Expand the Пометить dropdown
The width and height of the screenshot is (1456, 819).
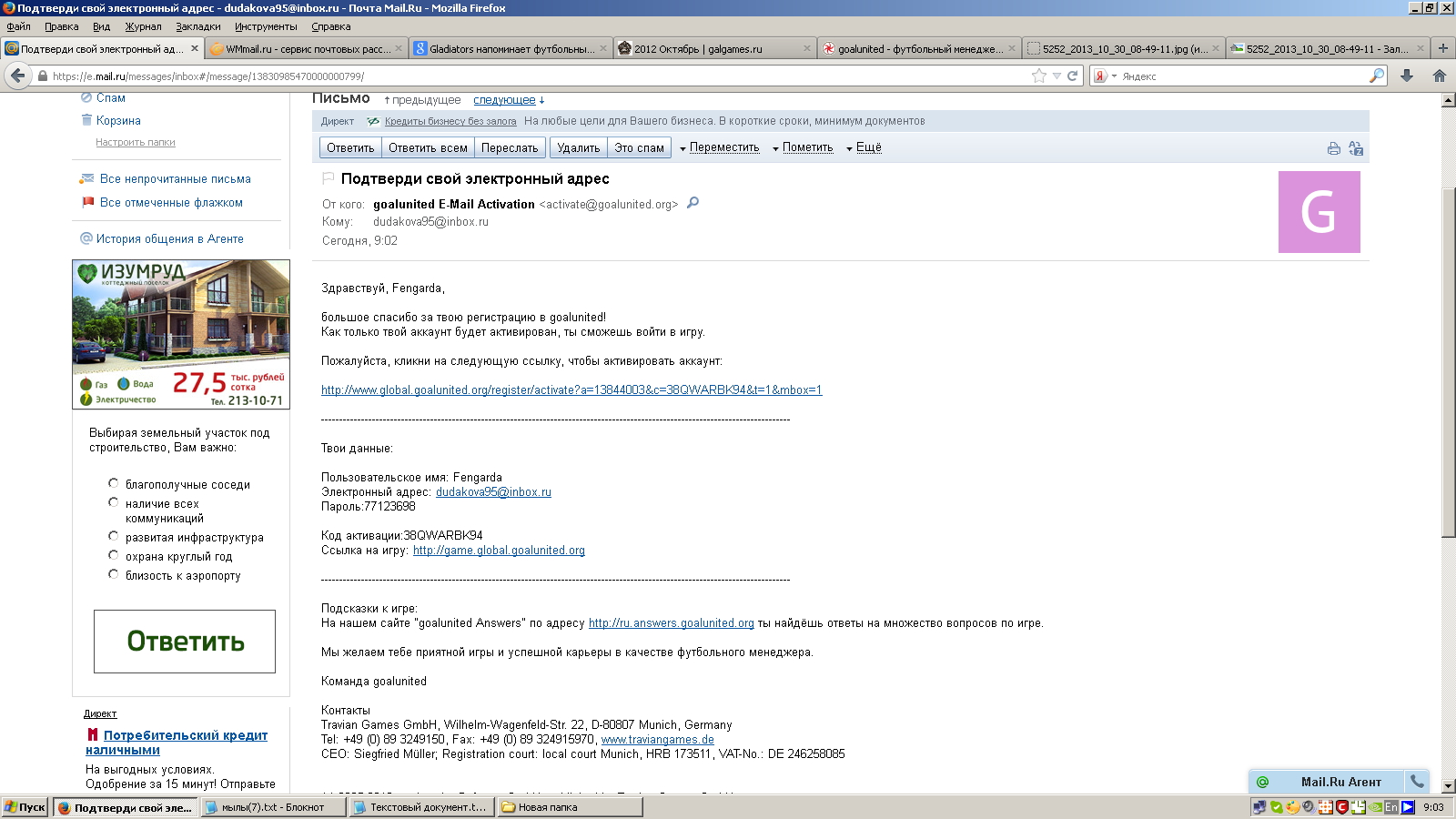coord(803,147)
